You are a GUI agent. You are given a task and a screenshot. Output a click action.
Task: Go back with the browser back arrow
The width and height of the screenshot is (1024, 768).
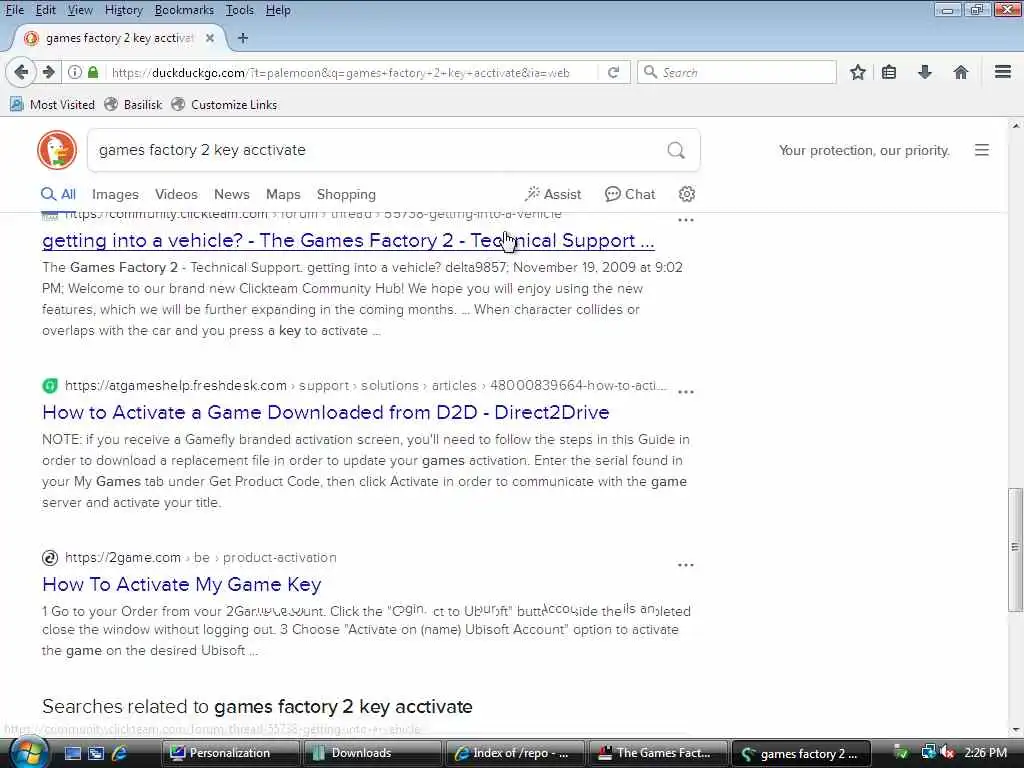pos(21,72)
